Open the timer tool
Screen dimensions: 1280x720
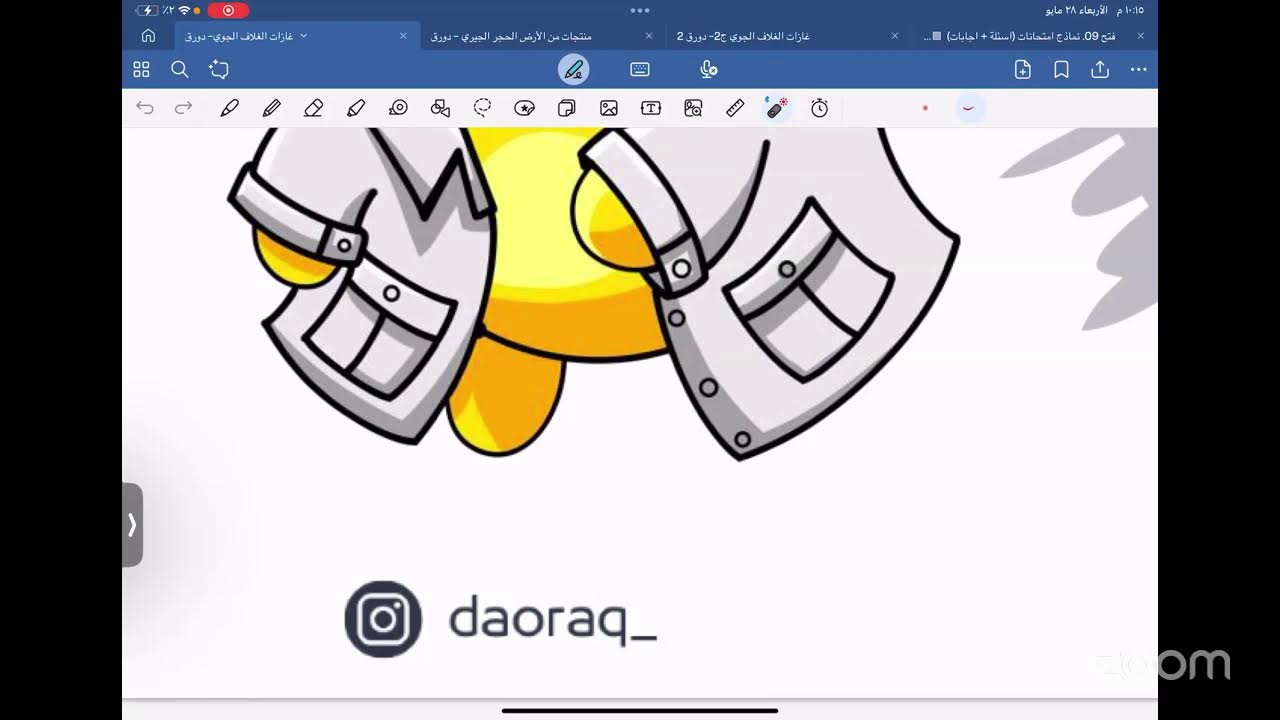820,108
